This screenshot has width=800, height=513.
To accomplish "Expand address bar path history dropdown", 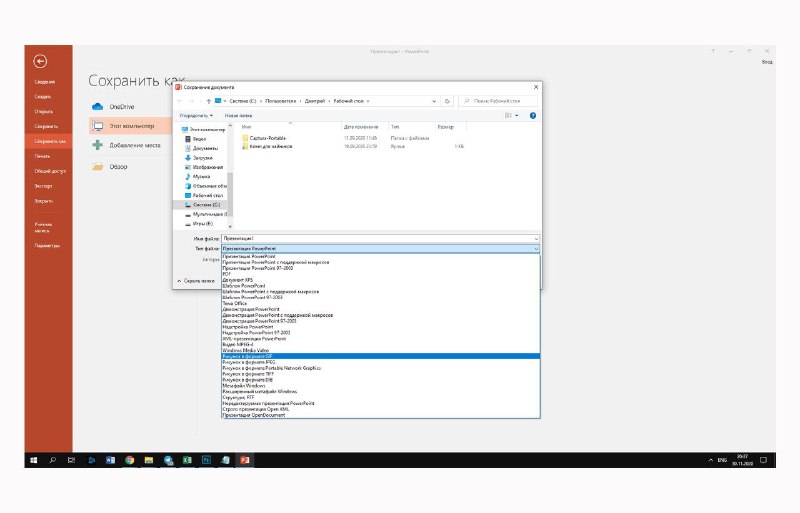I will pos(434,101).
